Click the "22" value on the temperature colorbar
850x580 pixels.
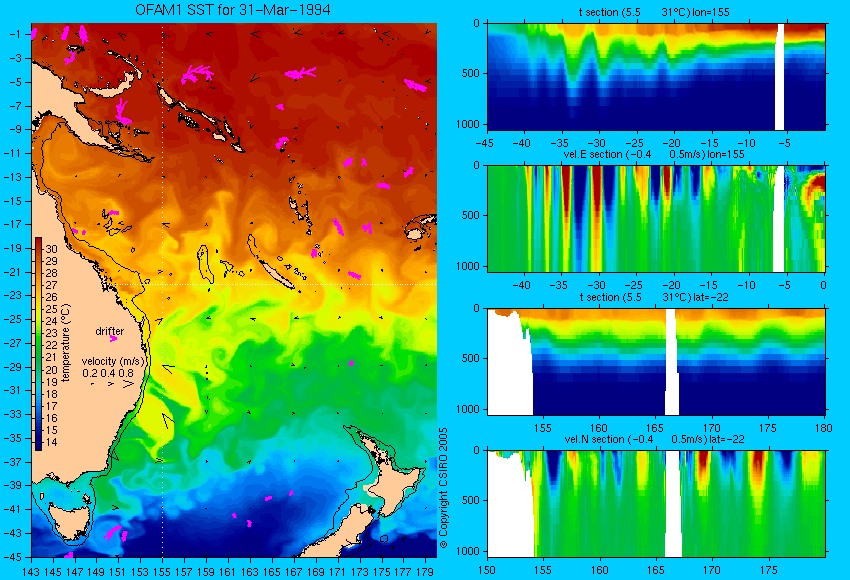point(51,345)
